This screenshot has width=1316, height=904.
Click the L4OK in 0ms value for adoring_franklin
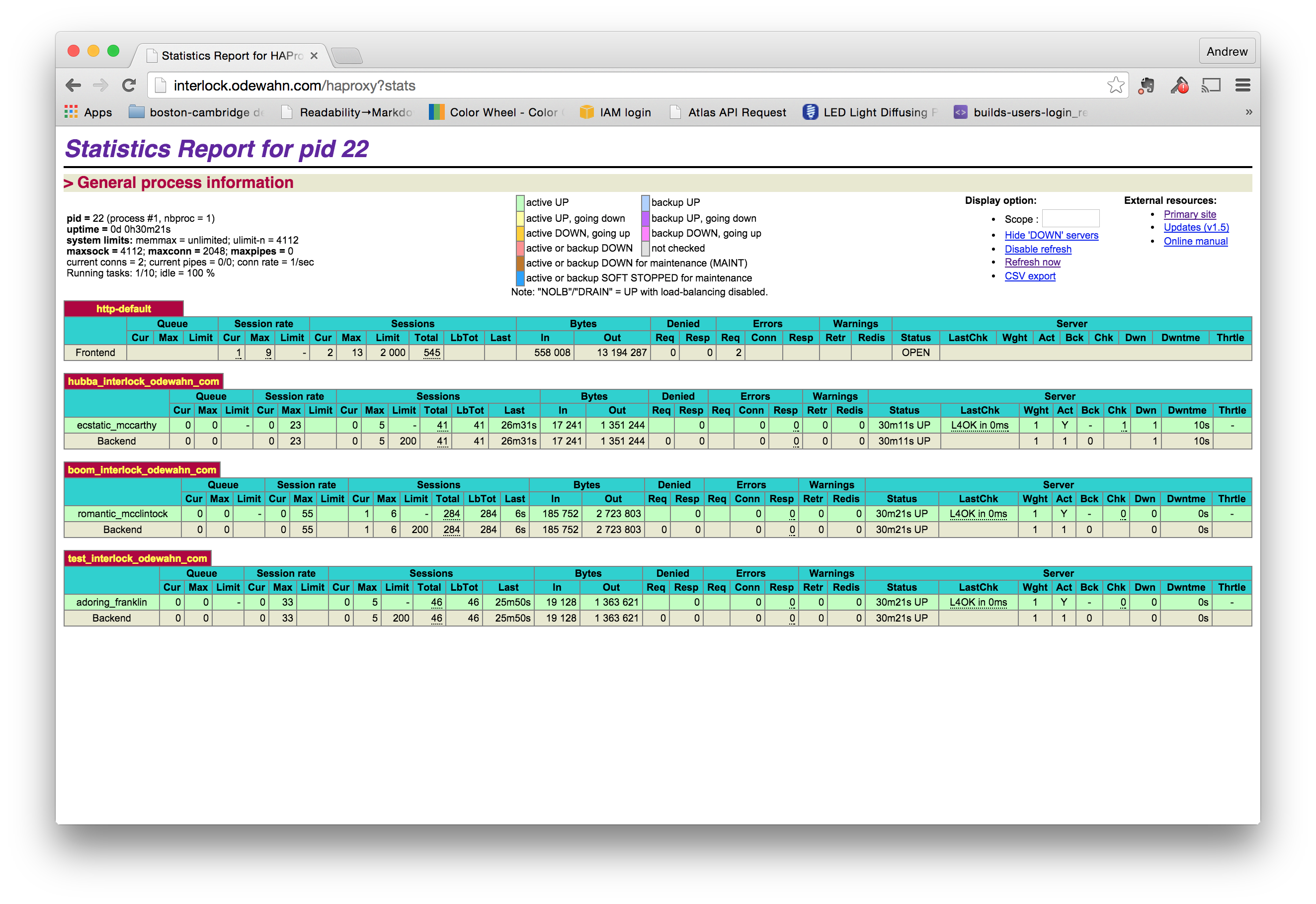click(978, 602)
